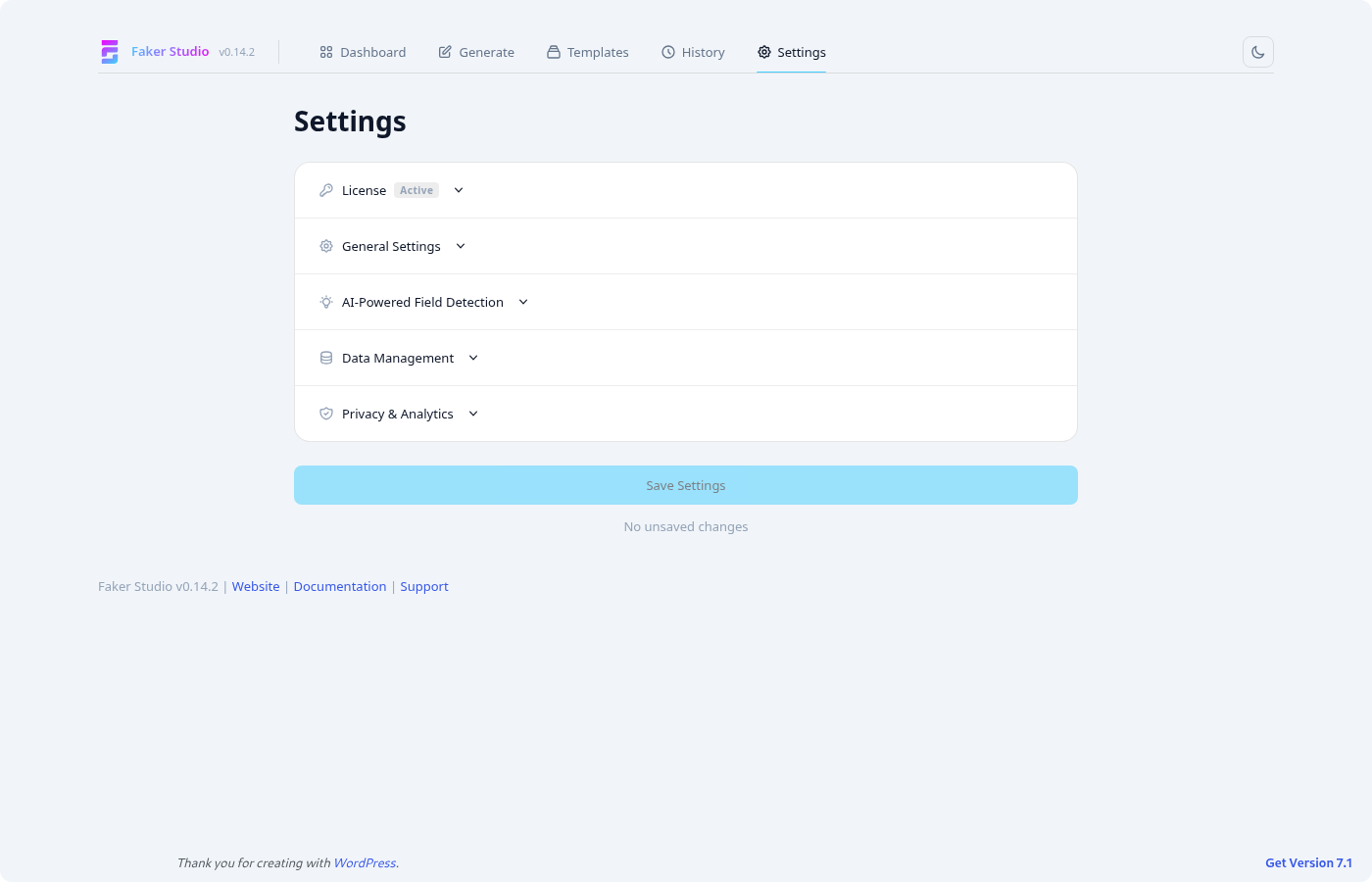
Task: Click the Faker Studio brand name
Action: click(171, 52)
